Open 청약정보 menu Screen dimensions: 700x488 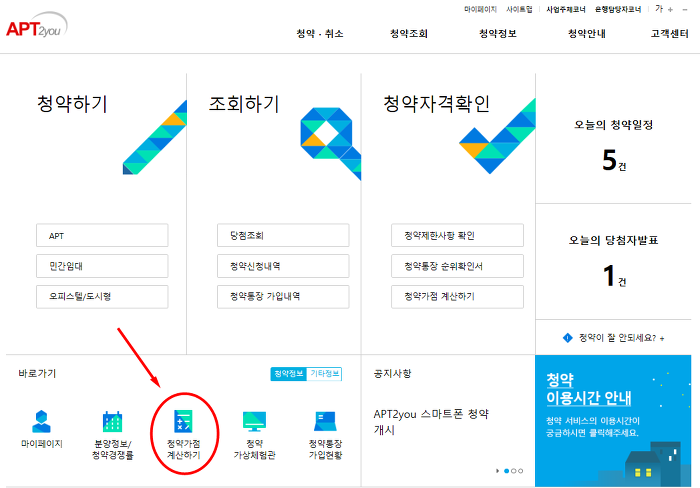pos(498,33)
